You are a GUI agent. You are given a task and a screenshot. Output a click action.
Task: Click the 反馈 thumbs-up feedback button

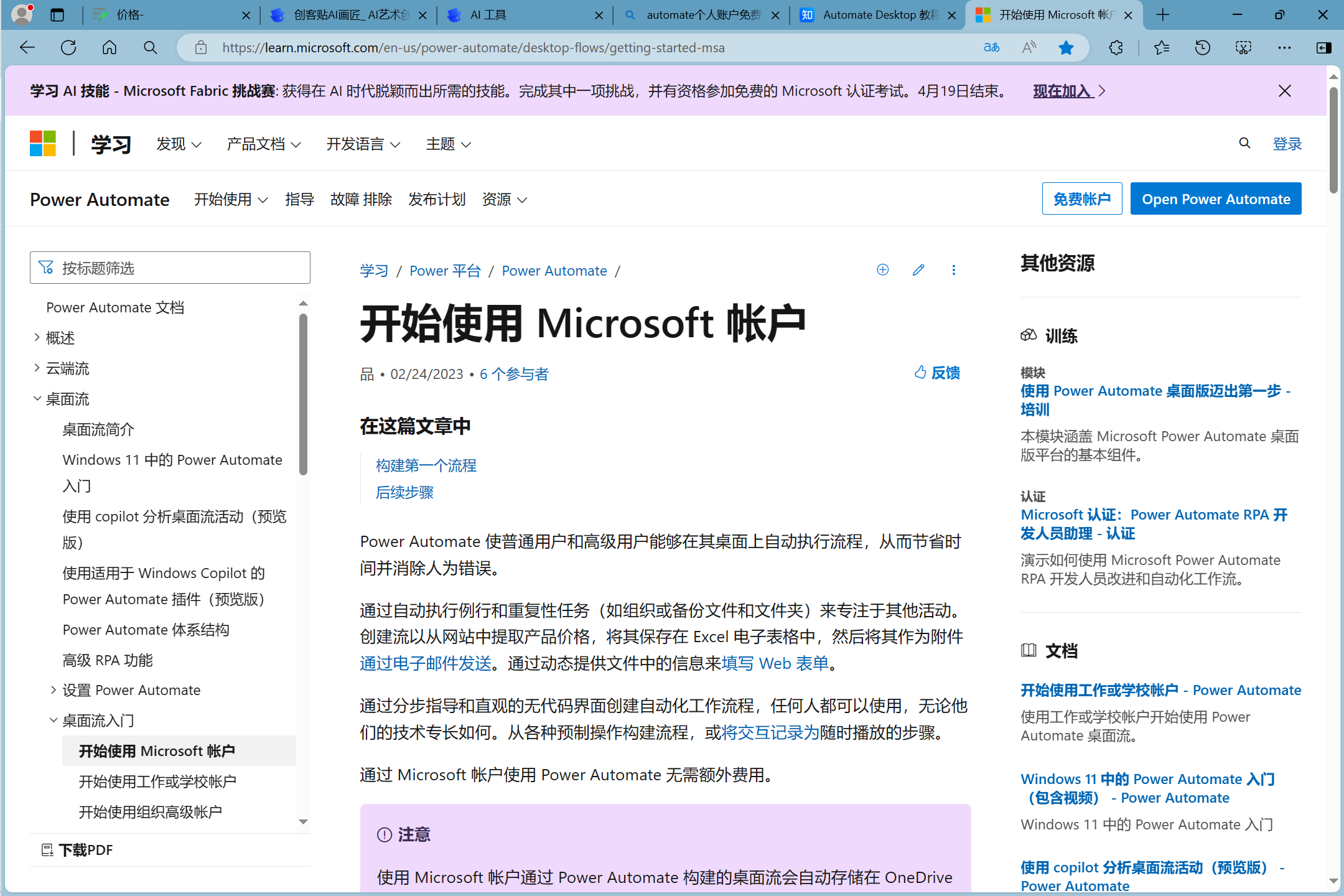coord(938,373)
